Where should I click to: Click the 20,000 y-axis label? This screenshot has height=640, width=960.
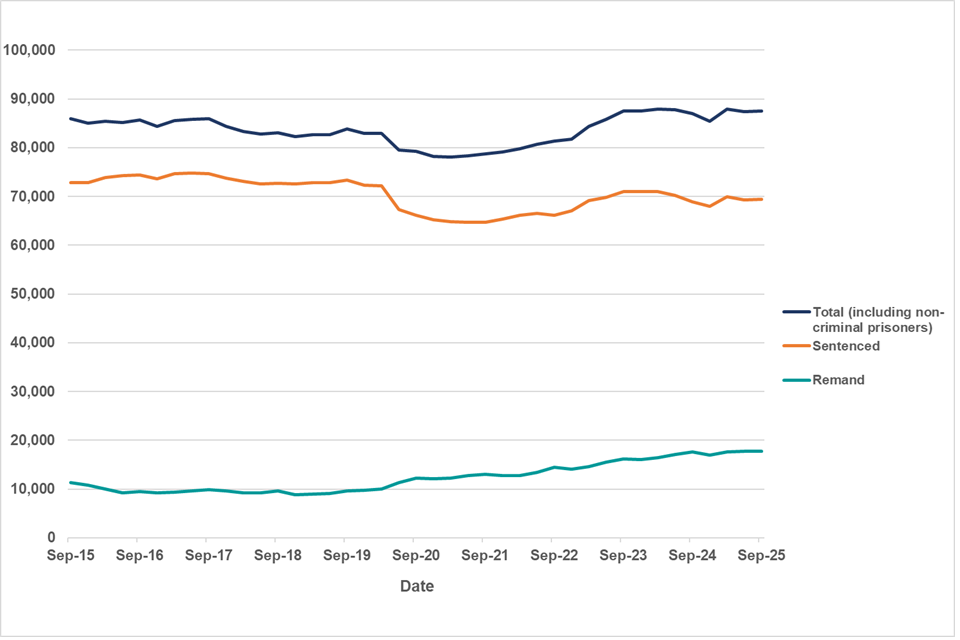33,440
